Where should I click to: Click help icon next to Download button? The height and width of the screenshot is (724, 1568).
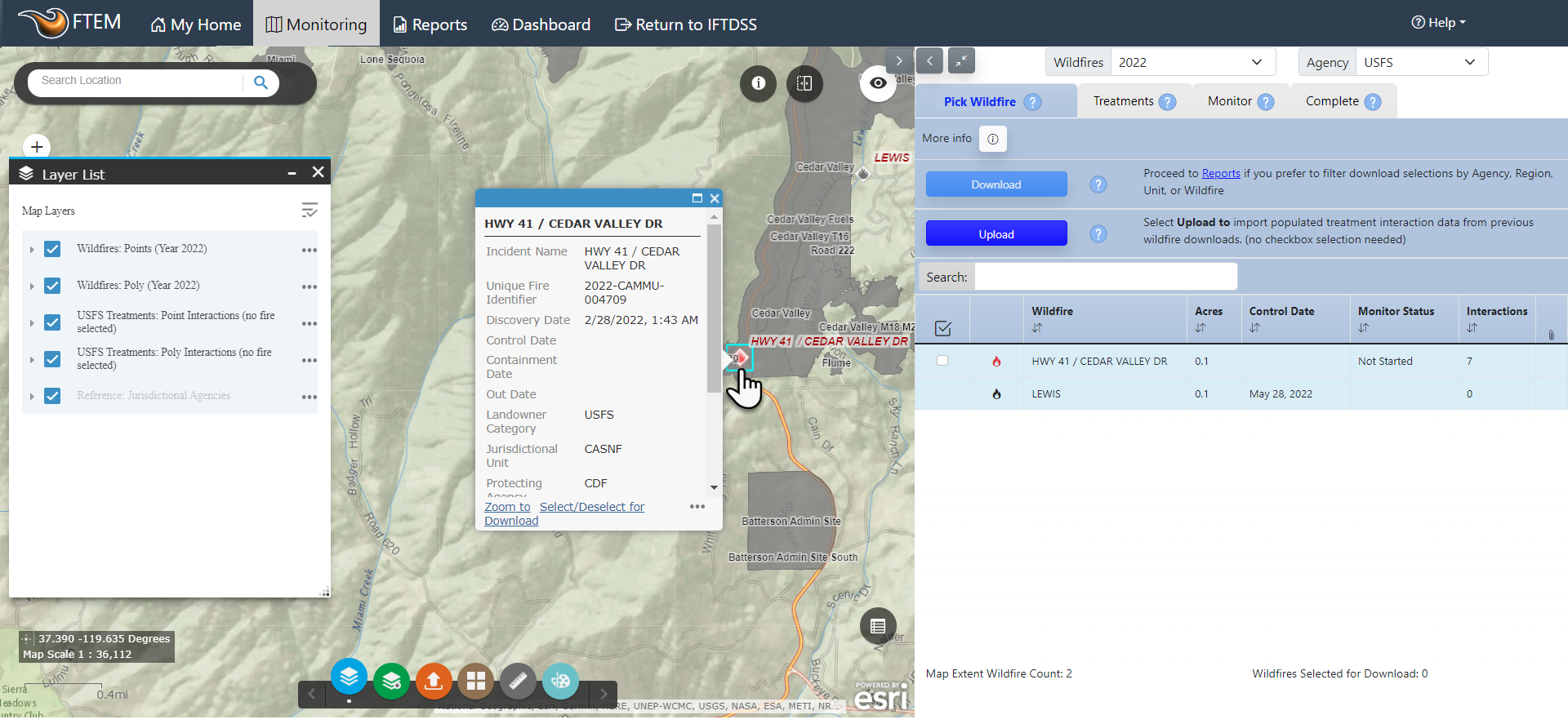(1098, 184)
